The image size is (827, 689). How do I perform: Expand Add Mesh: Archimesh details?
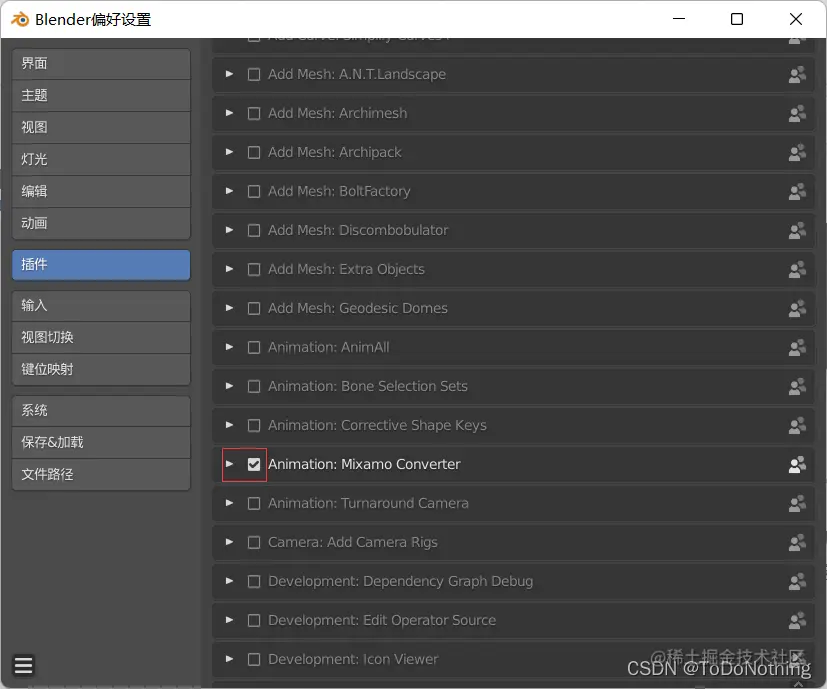coord(229,113)
